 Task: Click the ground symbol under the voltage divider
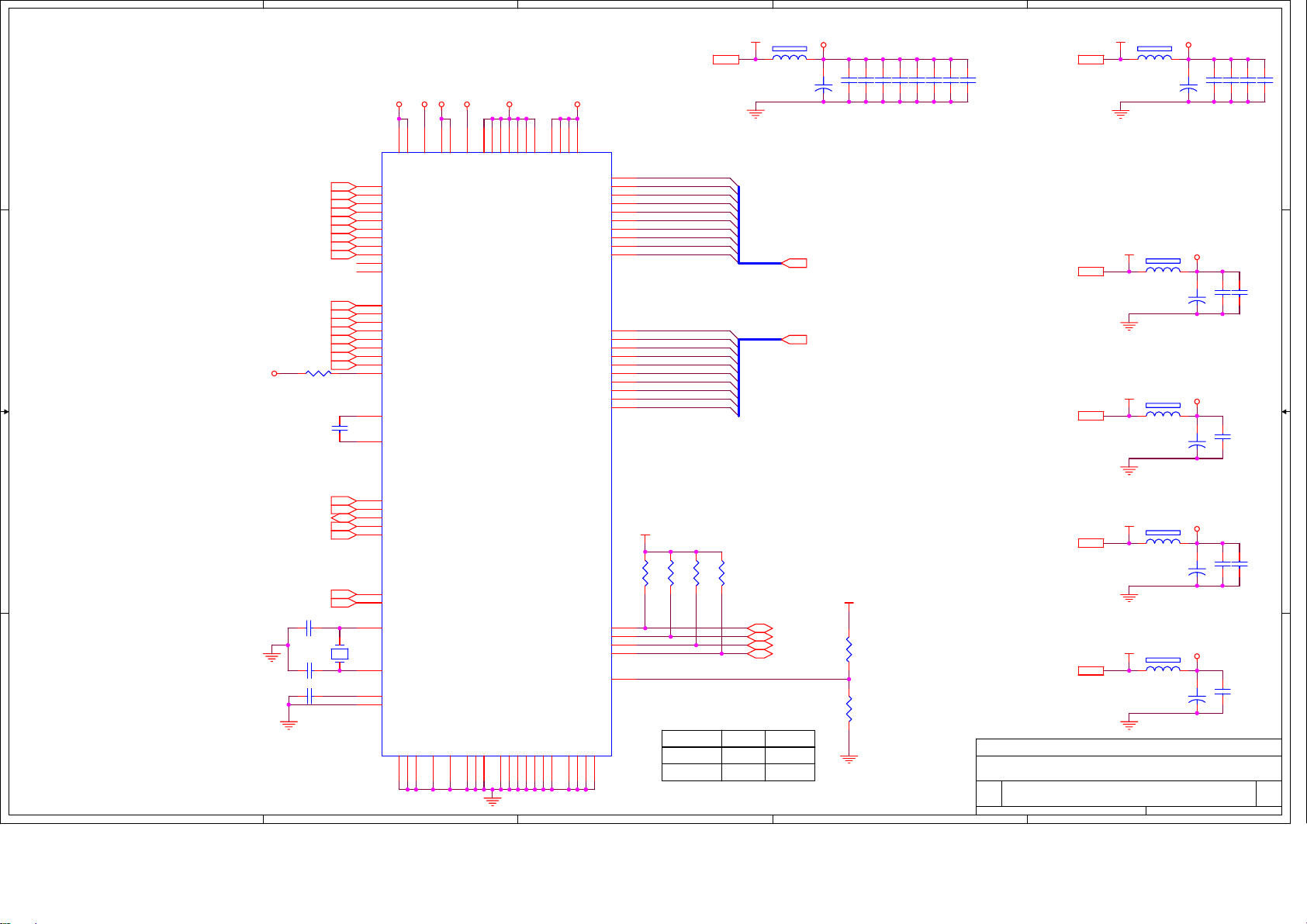tap(849, 760)
